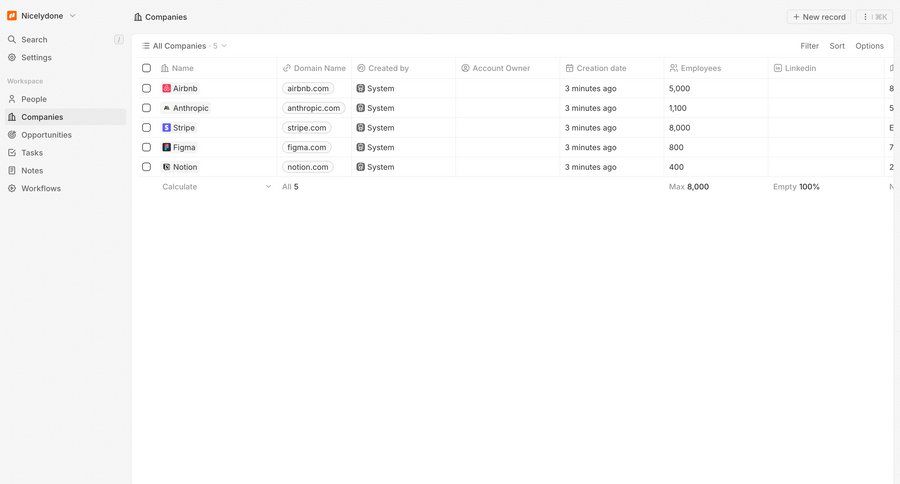Screen dimensions: 900x484
Task: Open the view Options
Action: pyautogui.click(x=869, y=46)
